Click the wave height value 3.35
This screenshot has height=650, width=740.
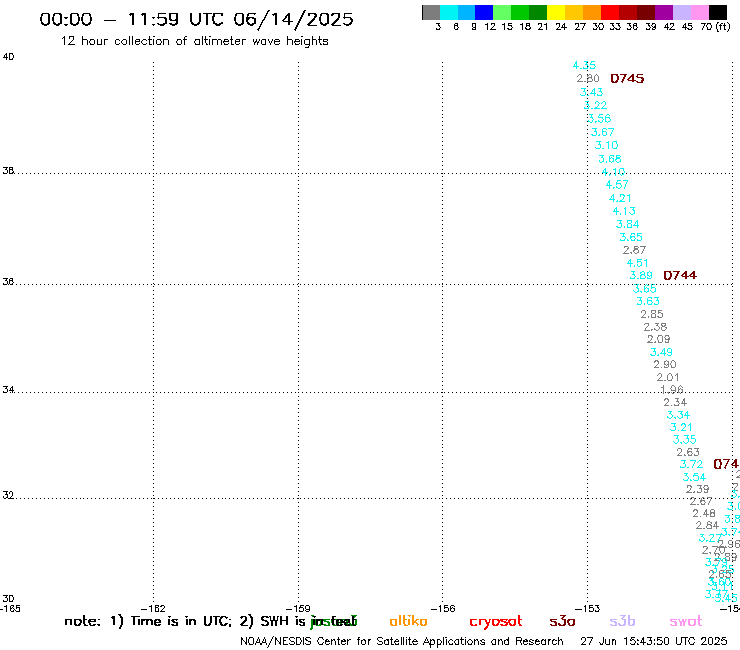pos(684,439)
